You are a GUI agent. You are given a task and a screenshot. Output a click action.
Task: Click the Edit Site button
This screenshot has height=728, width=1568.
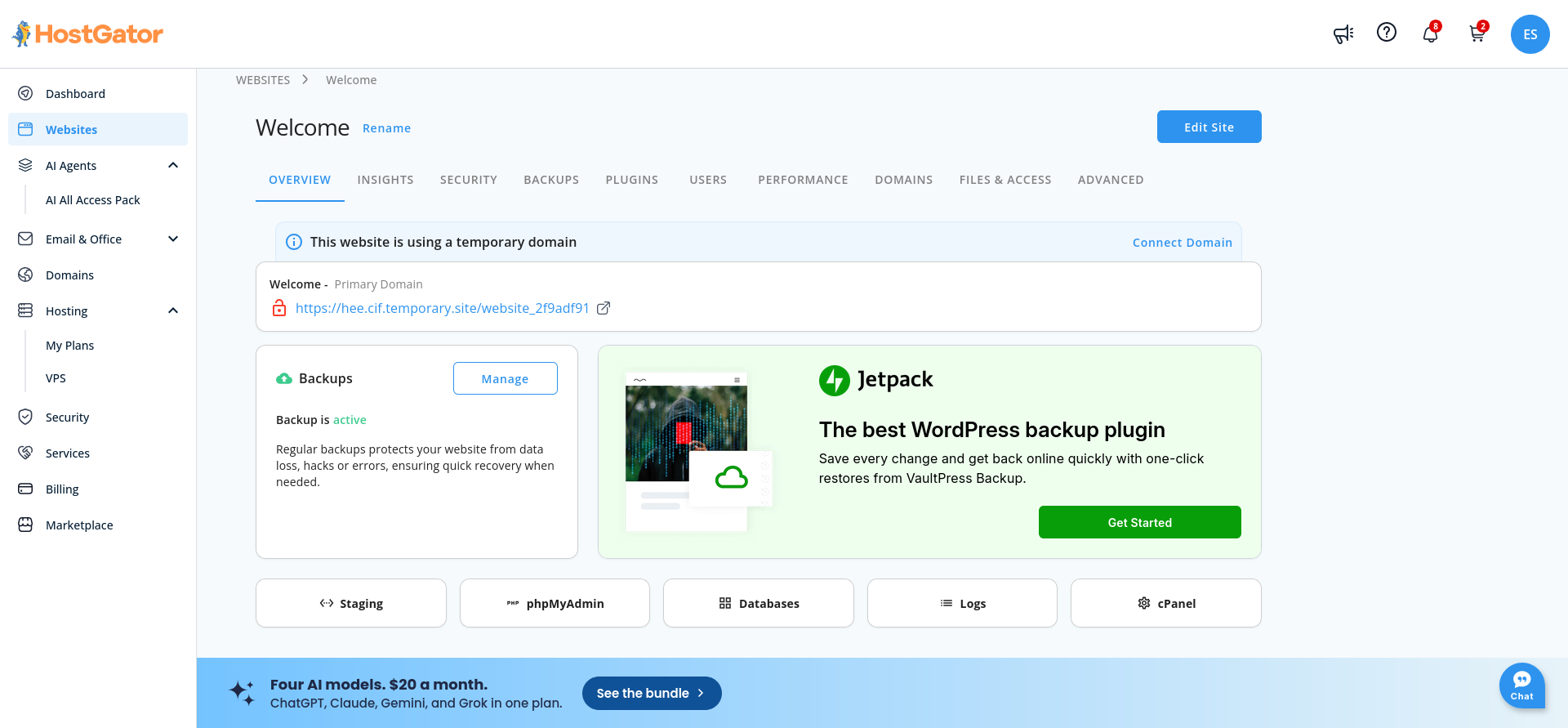point(1209,127)
